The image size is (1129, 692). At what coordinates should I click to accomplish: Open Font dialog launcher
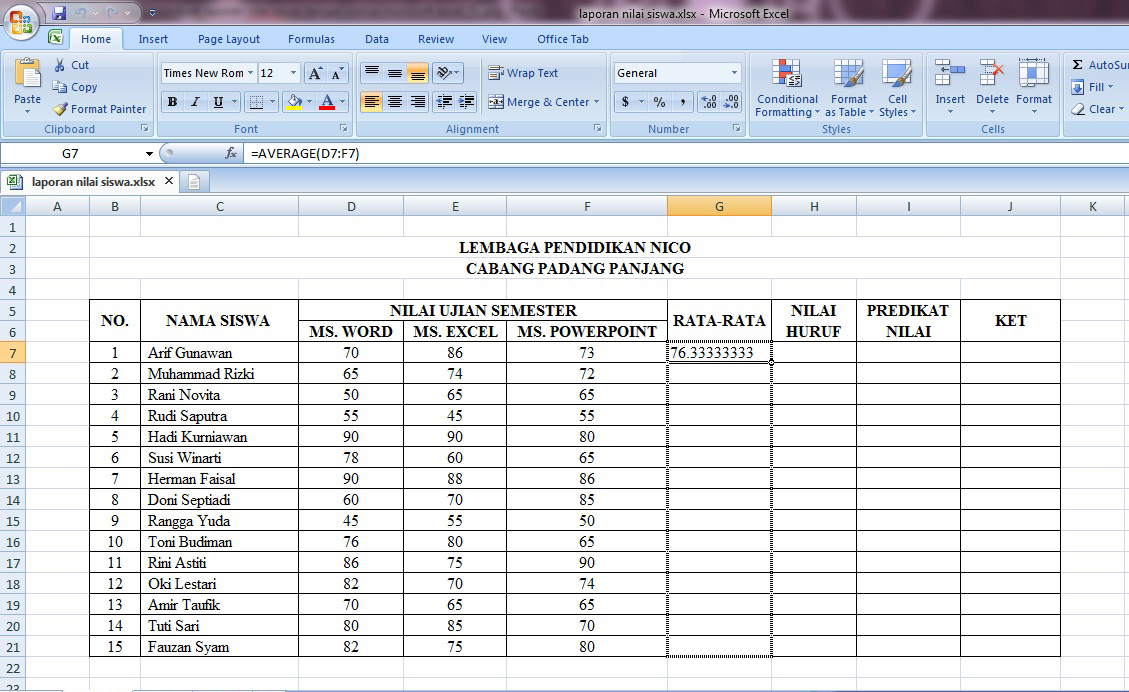pos(343,128)
